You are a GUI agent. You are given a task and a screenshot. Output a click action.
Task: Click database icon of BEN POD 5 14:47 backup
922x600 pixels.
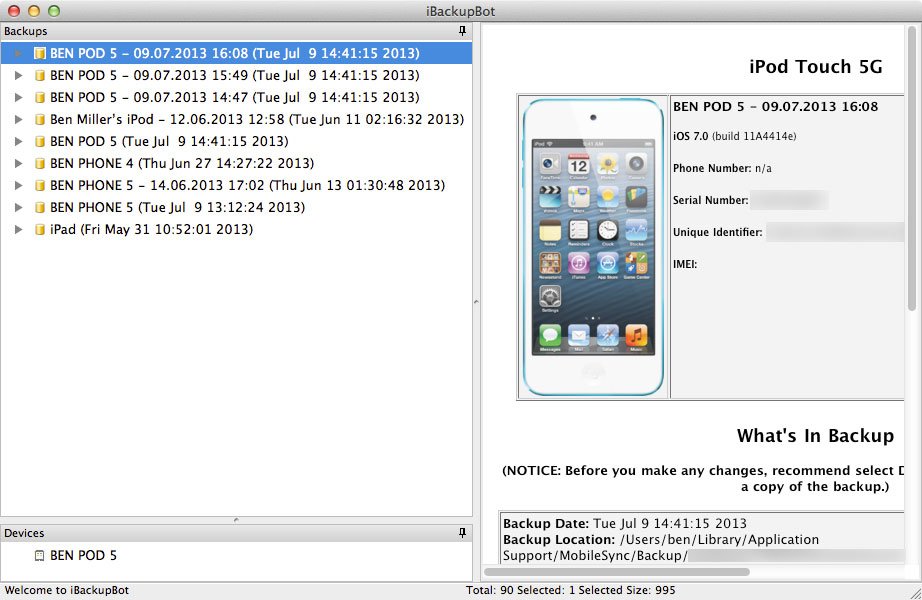[39, 97]
